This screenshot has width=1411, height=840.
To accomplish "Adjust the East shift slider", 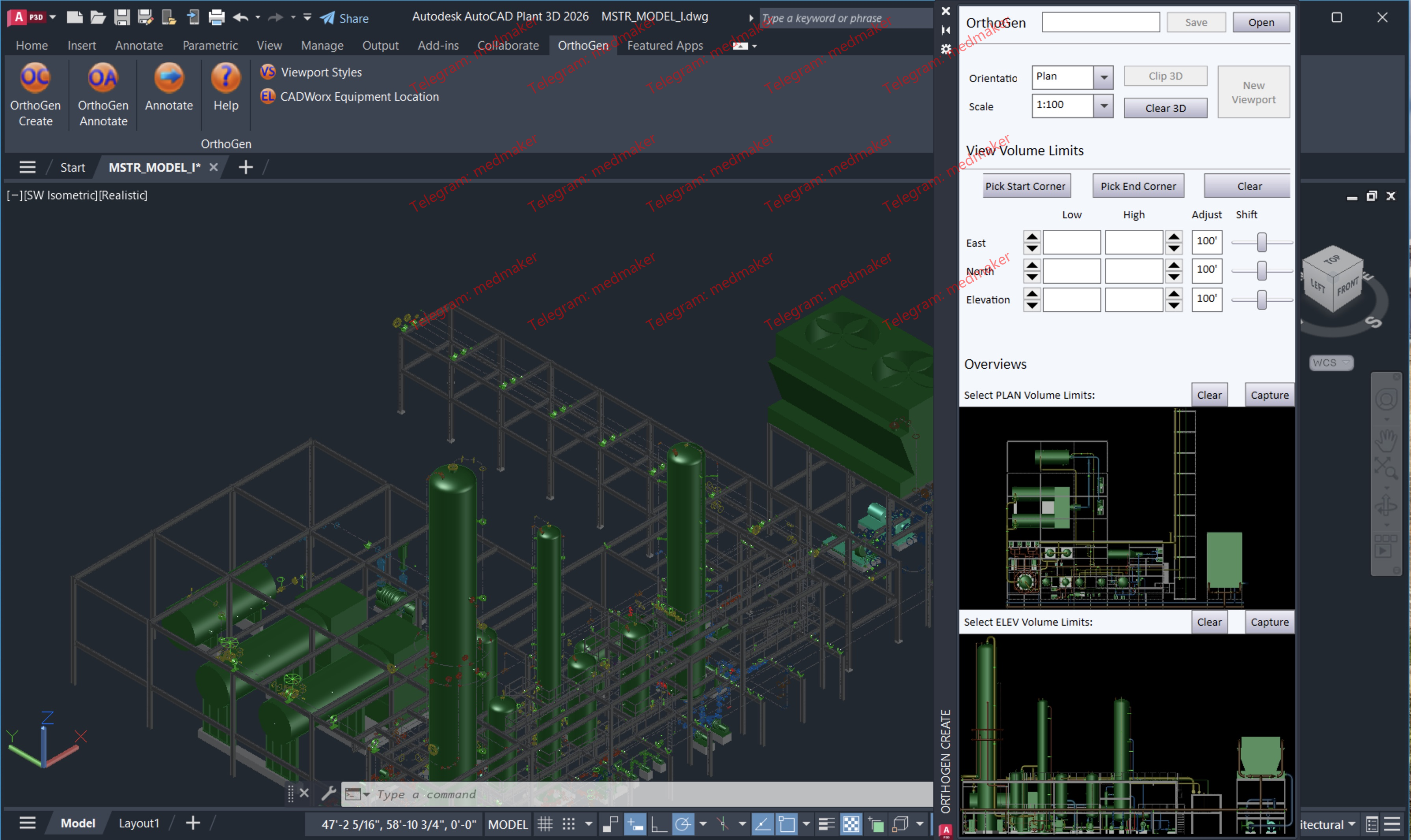I will click(x=1262, y=242).
